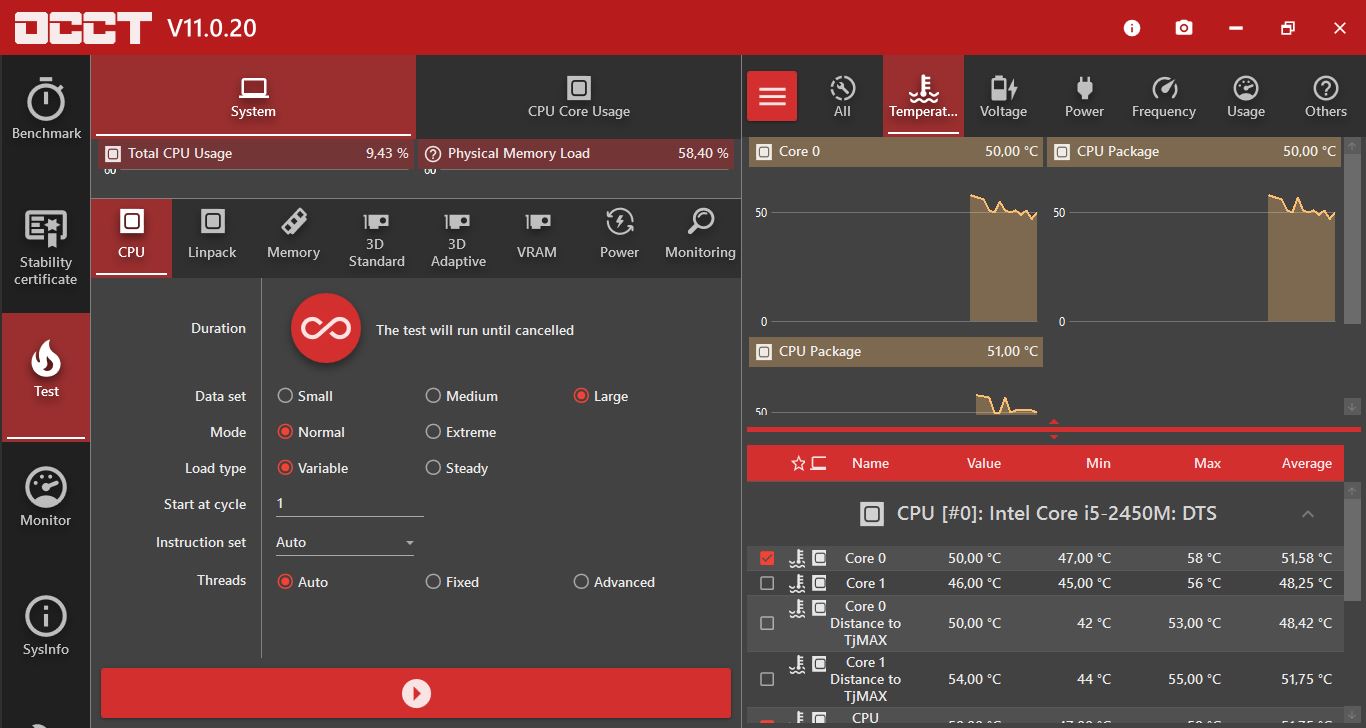Image resolution: width=1366 pixels, height=728 pixels.
Task: Show Power sensors category
Action: [x=1084, y=96]
